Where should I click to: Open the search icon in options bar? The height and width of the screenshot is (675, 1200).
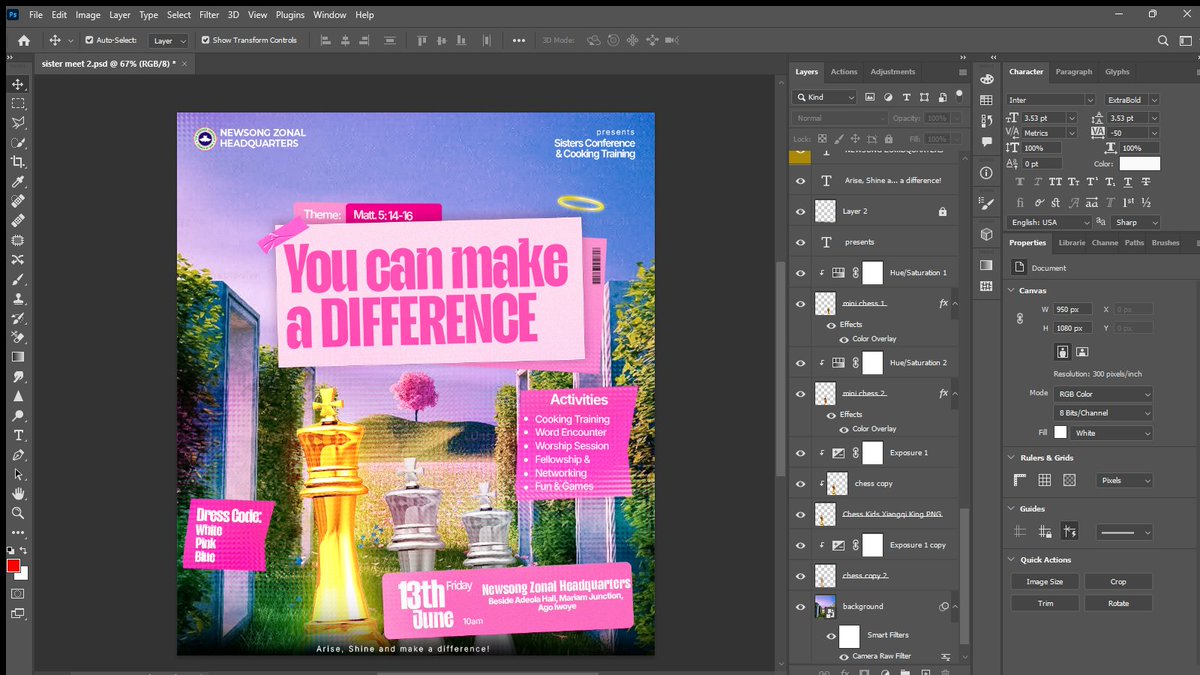[1163, 41]
